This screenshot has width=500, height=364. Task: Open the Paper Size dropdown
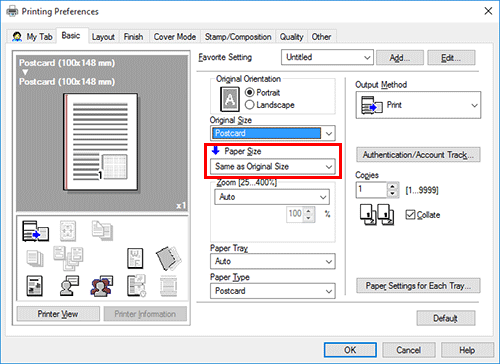(x=273, y=166)
